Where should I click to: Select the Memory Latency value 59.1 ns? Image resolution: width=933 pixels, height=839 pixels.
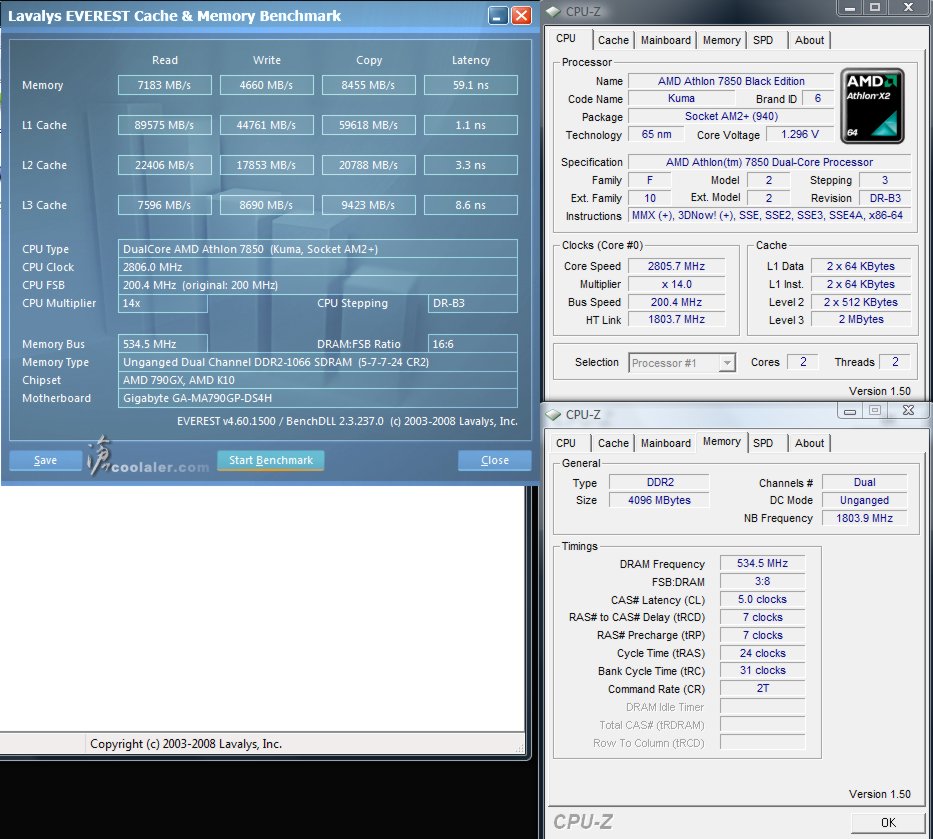click(471, 85)
